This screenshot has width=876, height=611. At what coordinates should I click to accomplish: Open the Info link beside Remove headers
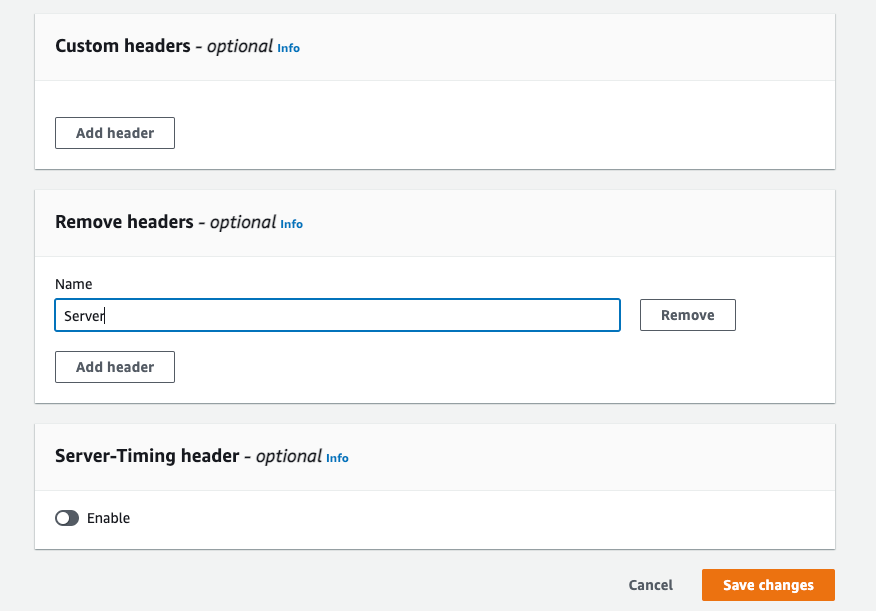pyautogui.click(x=291, y=224)
